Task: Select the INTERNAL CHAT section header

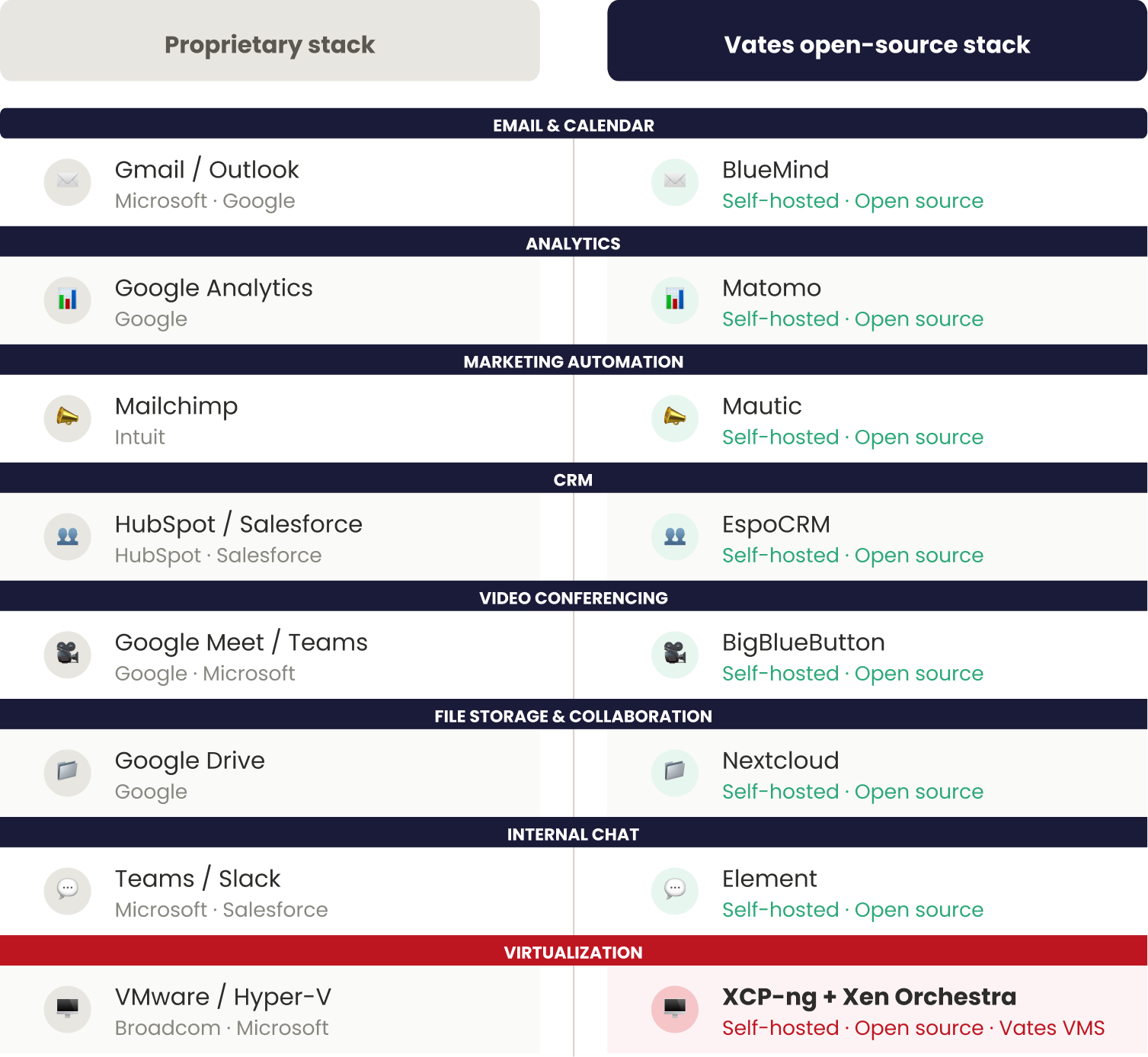Action: [x=574, y=833]
